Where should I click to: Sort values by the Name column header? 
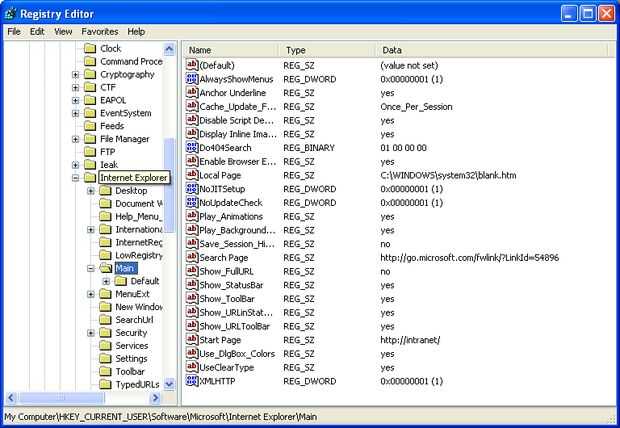point(232,50)
